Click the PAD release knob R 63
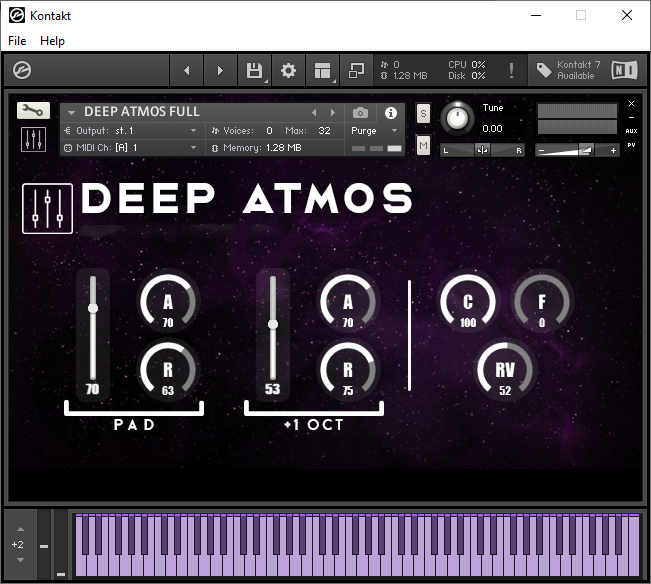 [168, 369]
